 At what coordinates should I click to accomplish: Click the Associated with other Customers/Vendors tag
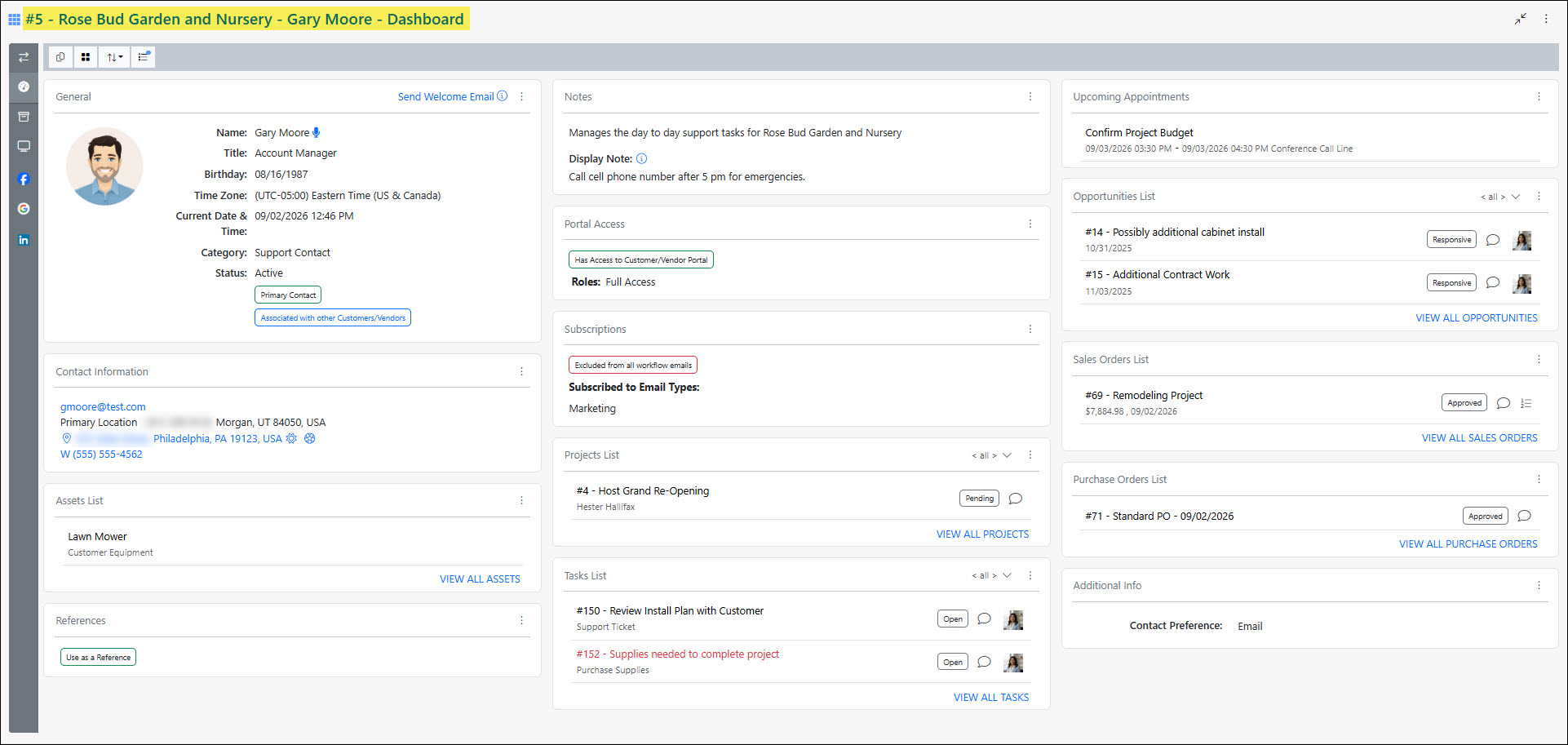(x=333, y=317)
